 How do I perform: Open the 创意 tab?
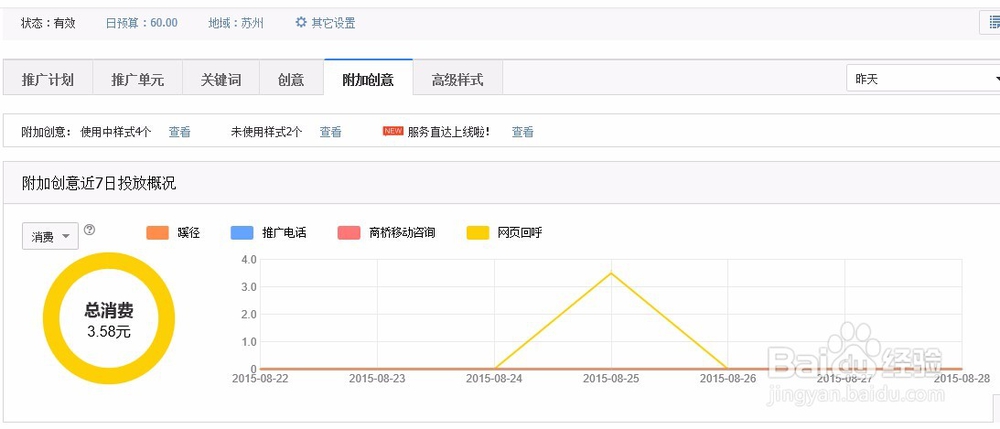[291, 80]
